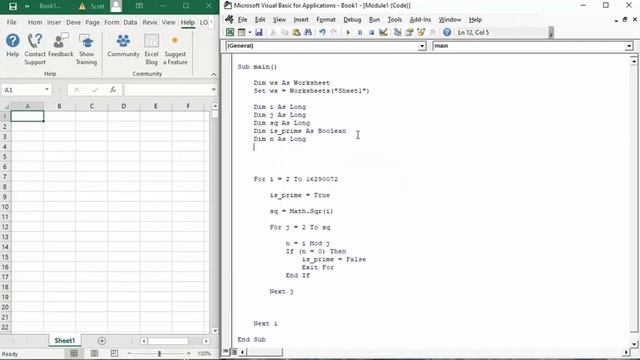640x360 pixels.
Task: Save the project with VBA floppy icon
Action: [258, 32]
